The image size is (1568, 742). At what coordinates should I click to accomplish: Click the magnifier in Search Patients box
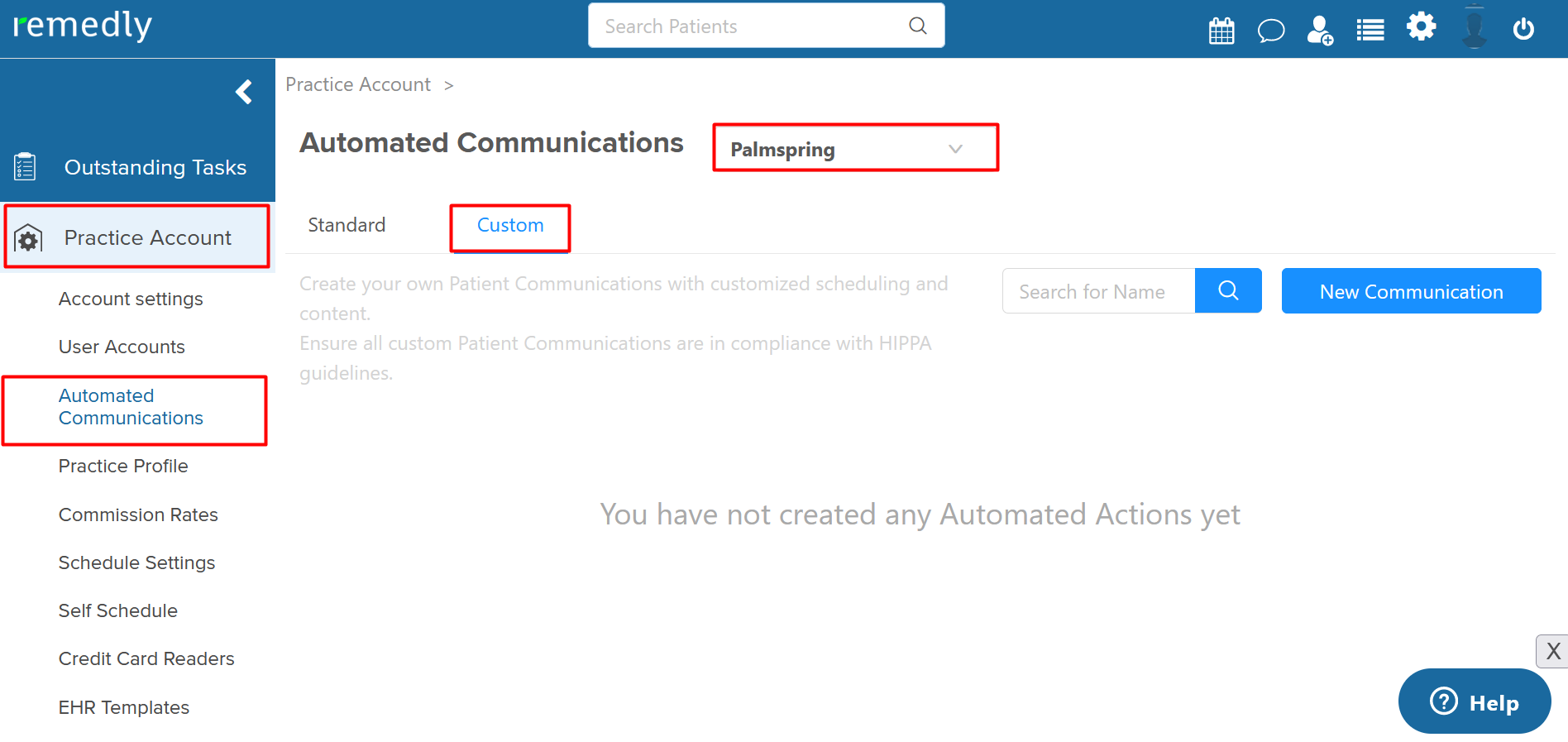[x=918, y=26]
